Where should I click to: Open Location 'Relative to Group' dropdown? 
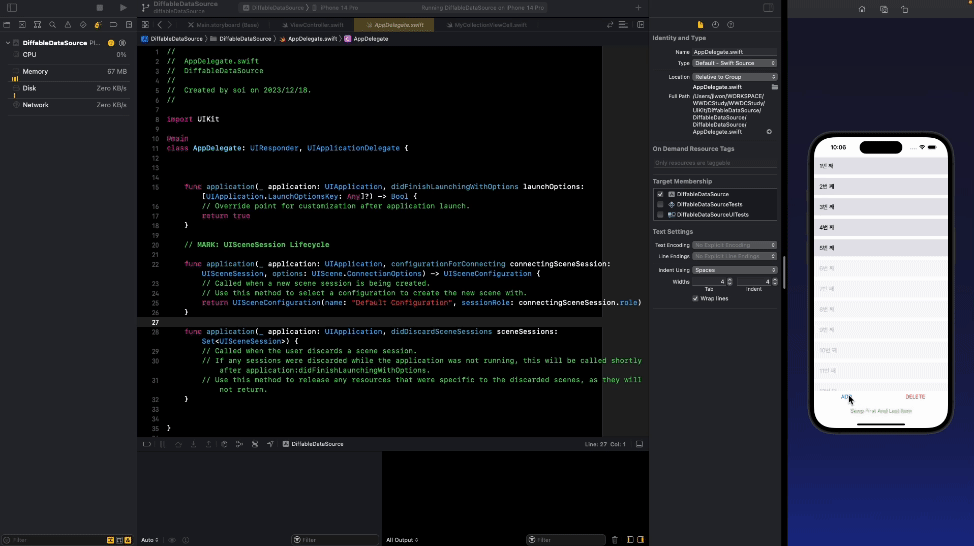pyautogui.click(x=735, y=77)
